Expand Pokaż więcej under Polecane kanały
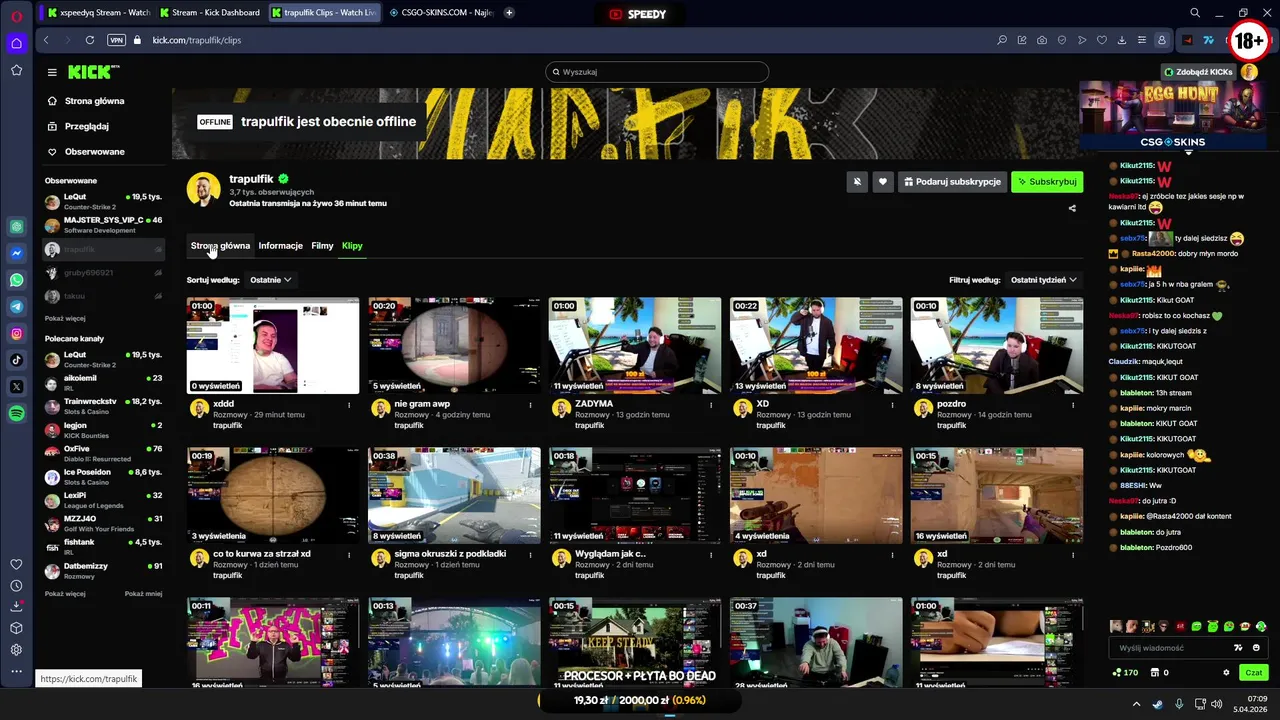This screenshot has width=1280, height=720. click(65, 594)
